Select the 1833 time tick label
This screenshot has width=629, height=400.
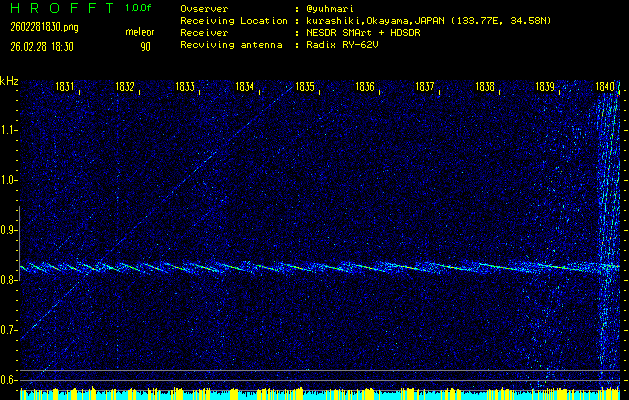pyautogui.click(x=185, y=88)
